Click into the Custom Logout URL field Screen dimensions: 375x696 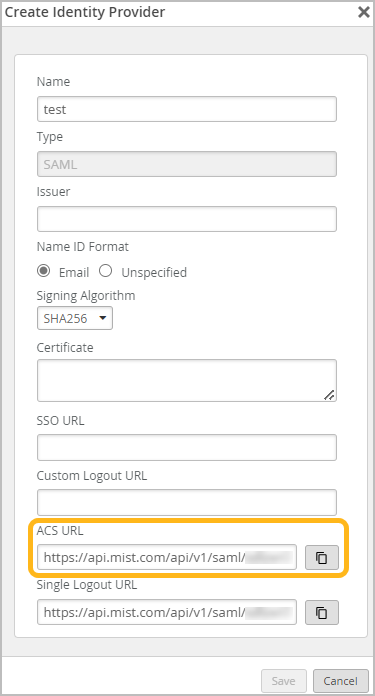pos(187,502)
